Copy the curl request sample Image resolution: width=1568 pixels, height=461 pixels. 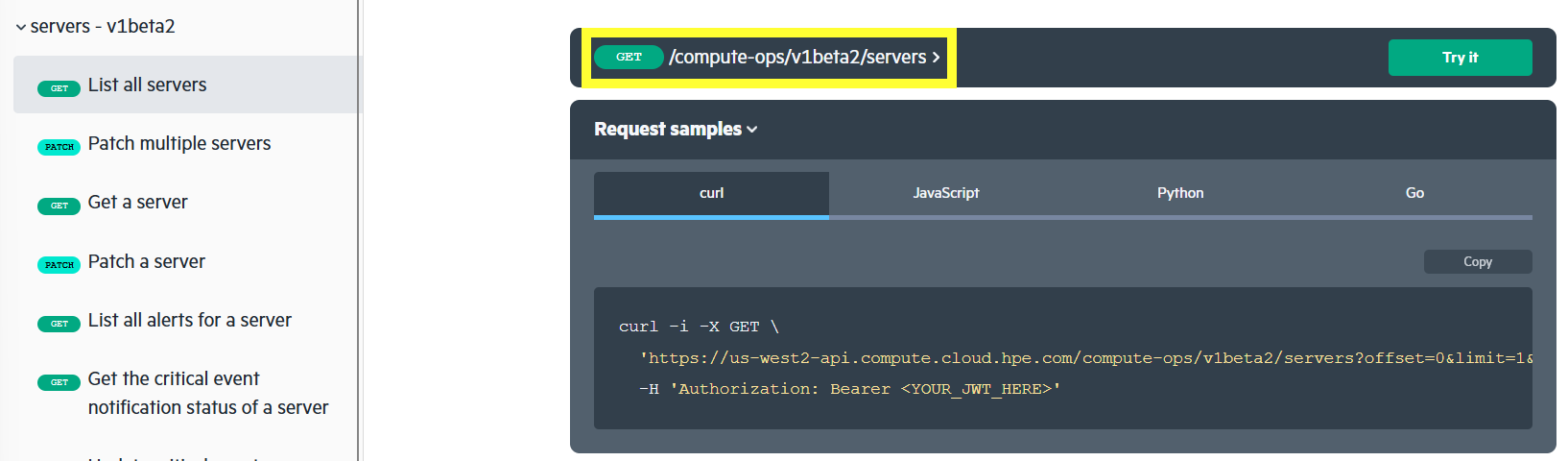tap(1478, 261)
